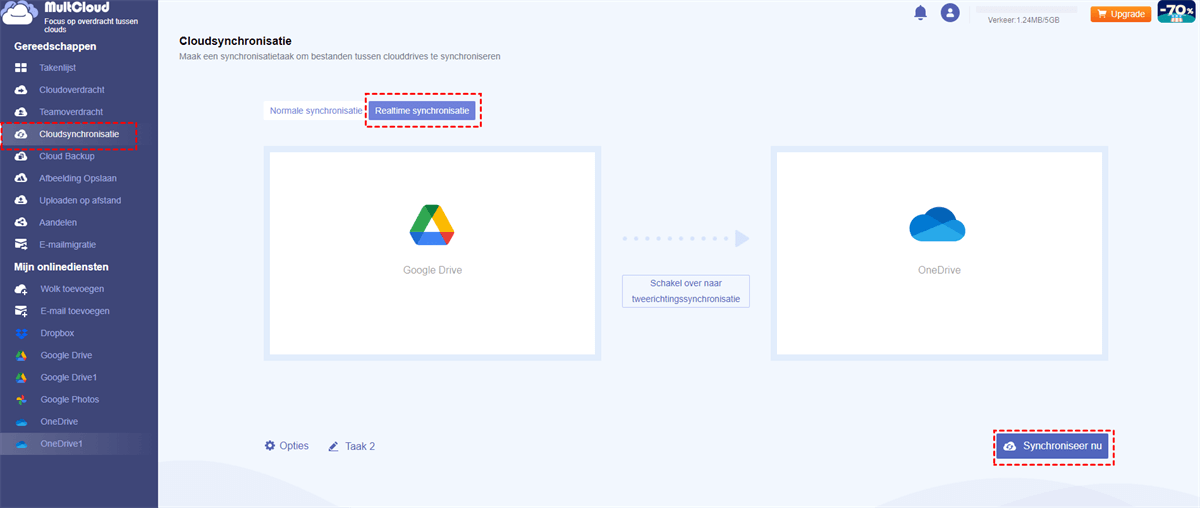
Task: Open Opties settings link
Action: (x=287, y=446)
